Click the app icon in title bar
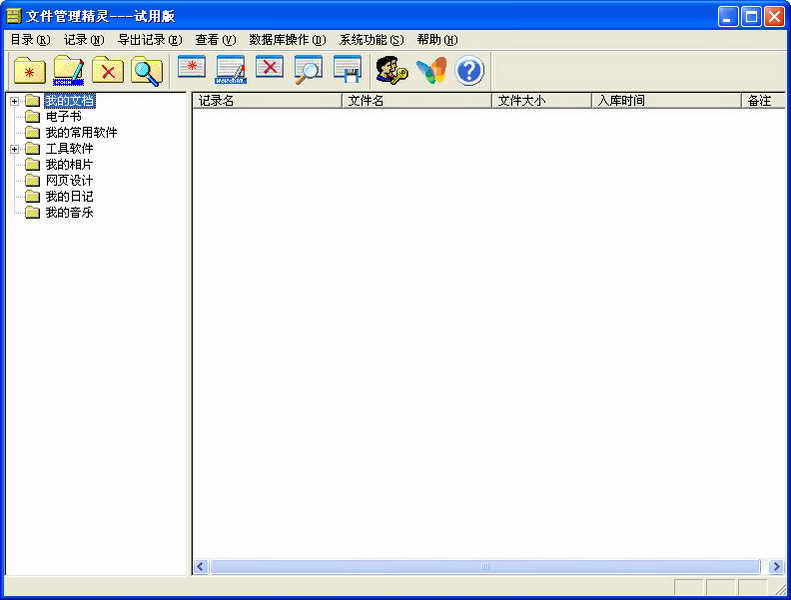Viewport: 791px width, 600px height. tap(14, 16)
